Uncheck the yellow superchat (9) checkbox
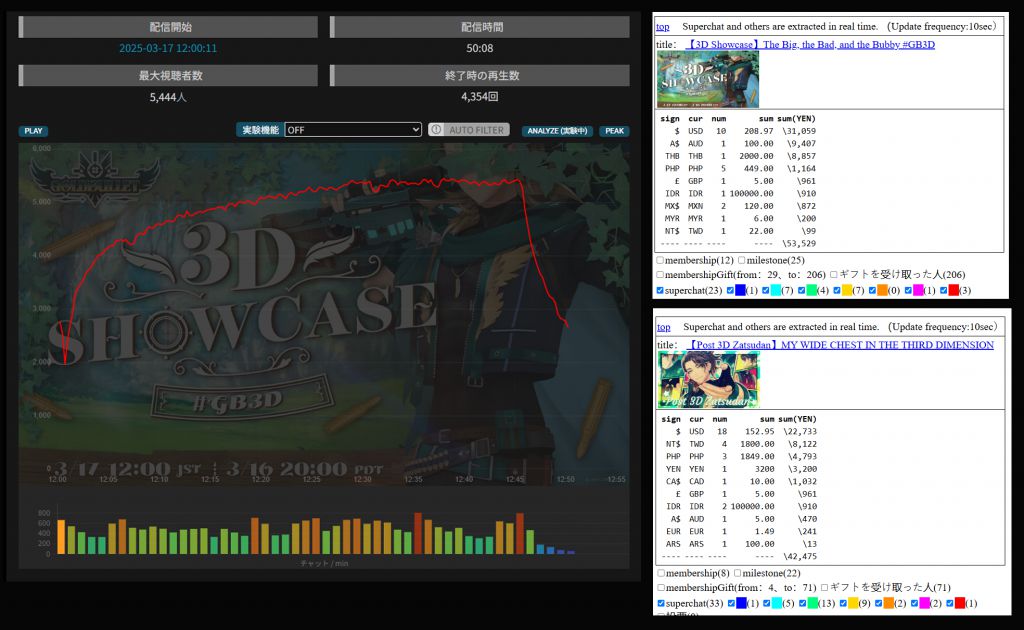This screenshot has height=630, width=1024. click(843, 603)
